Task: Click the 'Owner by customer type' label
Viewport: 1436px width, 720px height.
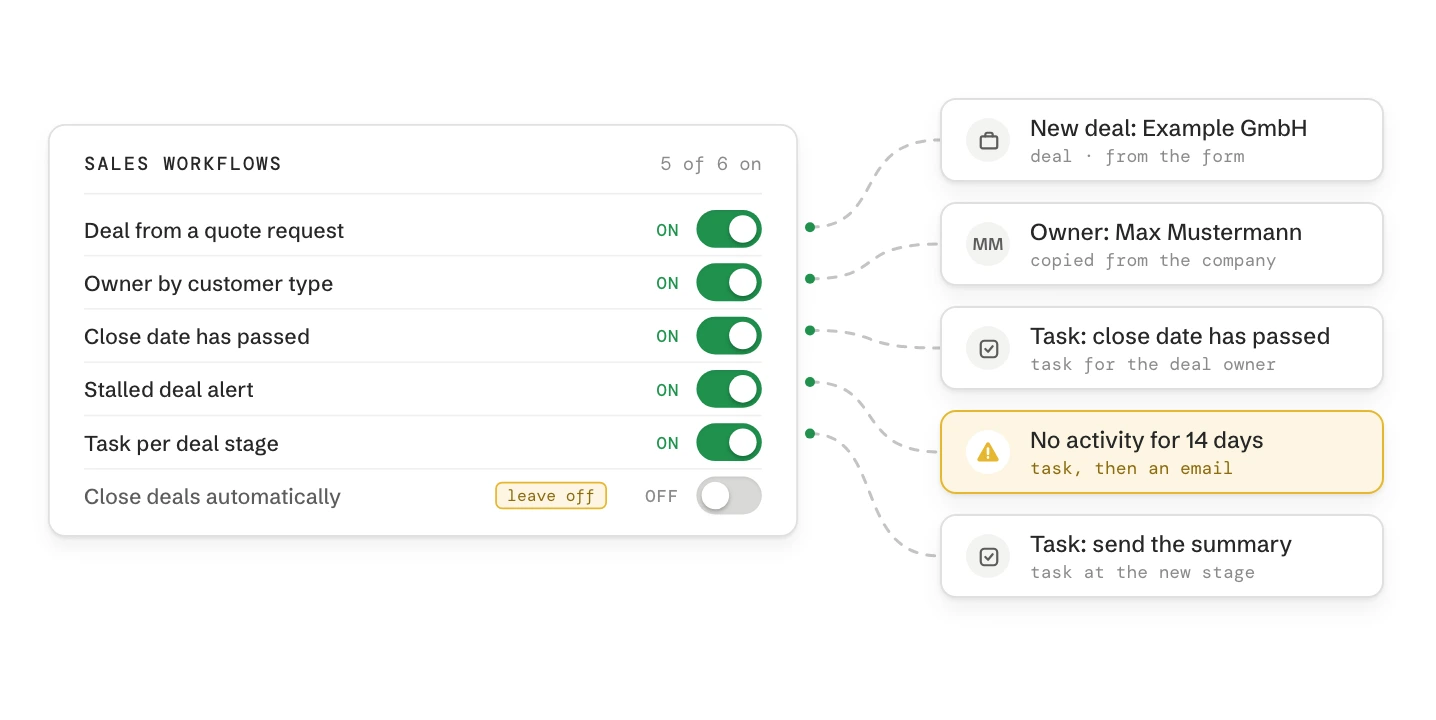Action: [209, 284]
